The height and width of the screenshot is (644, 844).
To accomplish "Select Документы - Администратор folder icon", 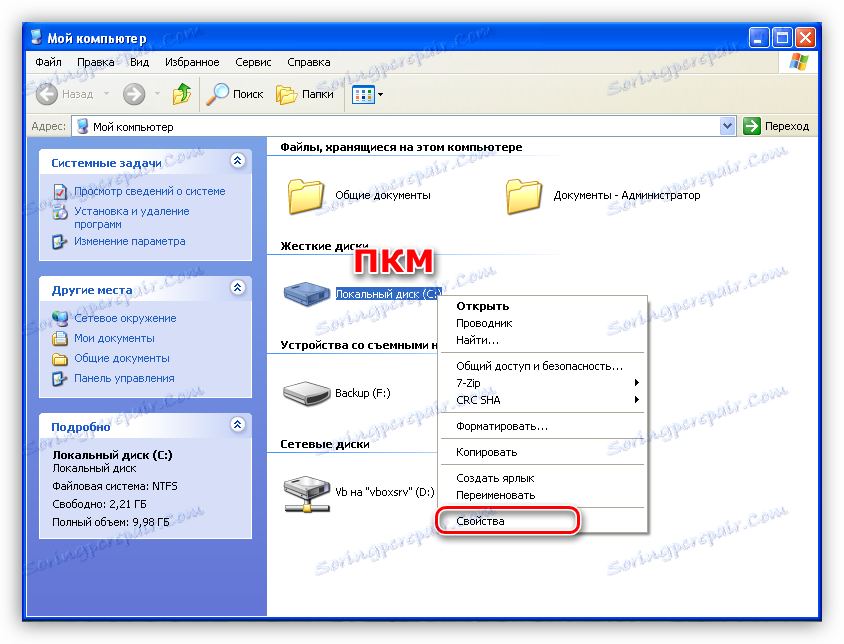I will tap(523, 196).
